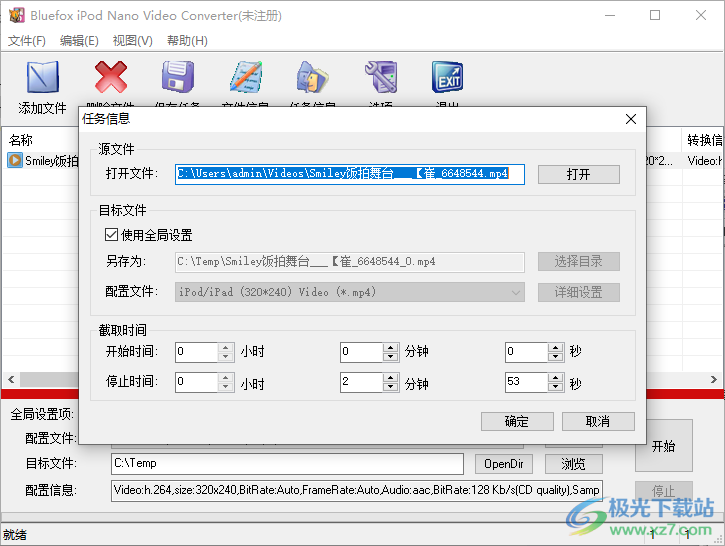The image size is (725, 546).
Task: Decrease the start time seconds spinner
Action: coord(555,356)
